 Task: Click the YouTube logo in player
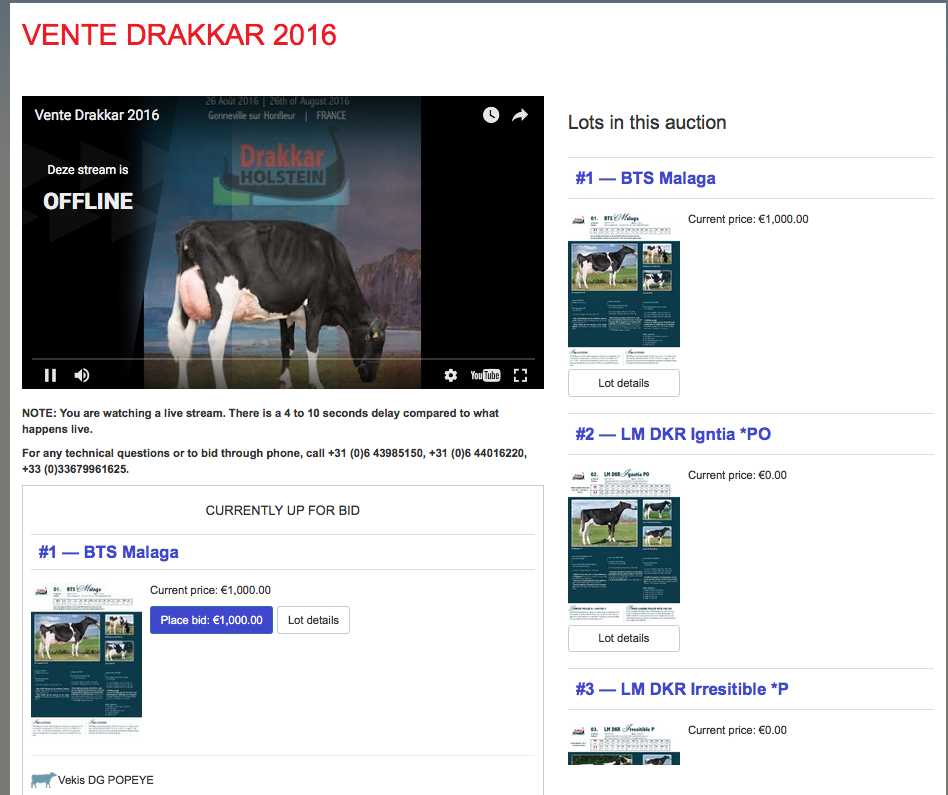click(x=485, y=375)
